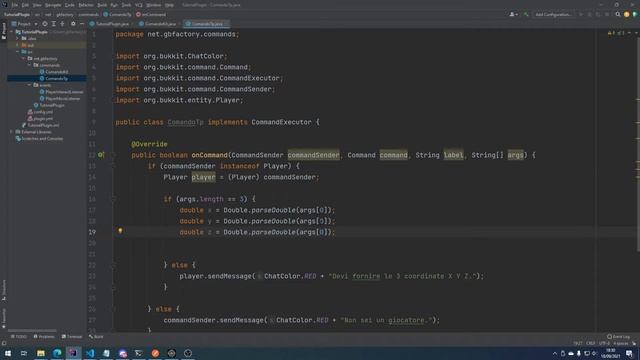The width and height of the screenshot is (640, 360).
Task: Hide the Project panel with minus icon
Action: [82, 24]
